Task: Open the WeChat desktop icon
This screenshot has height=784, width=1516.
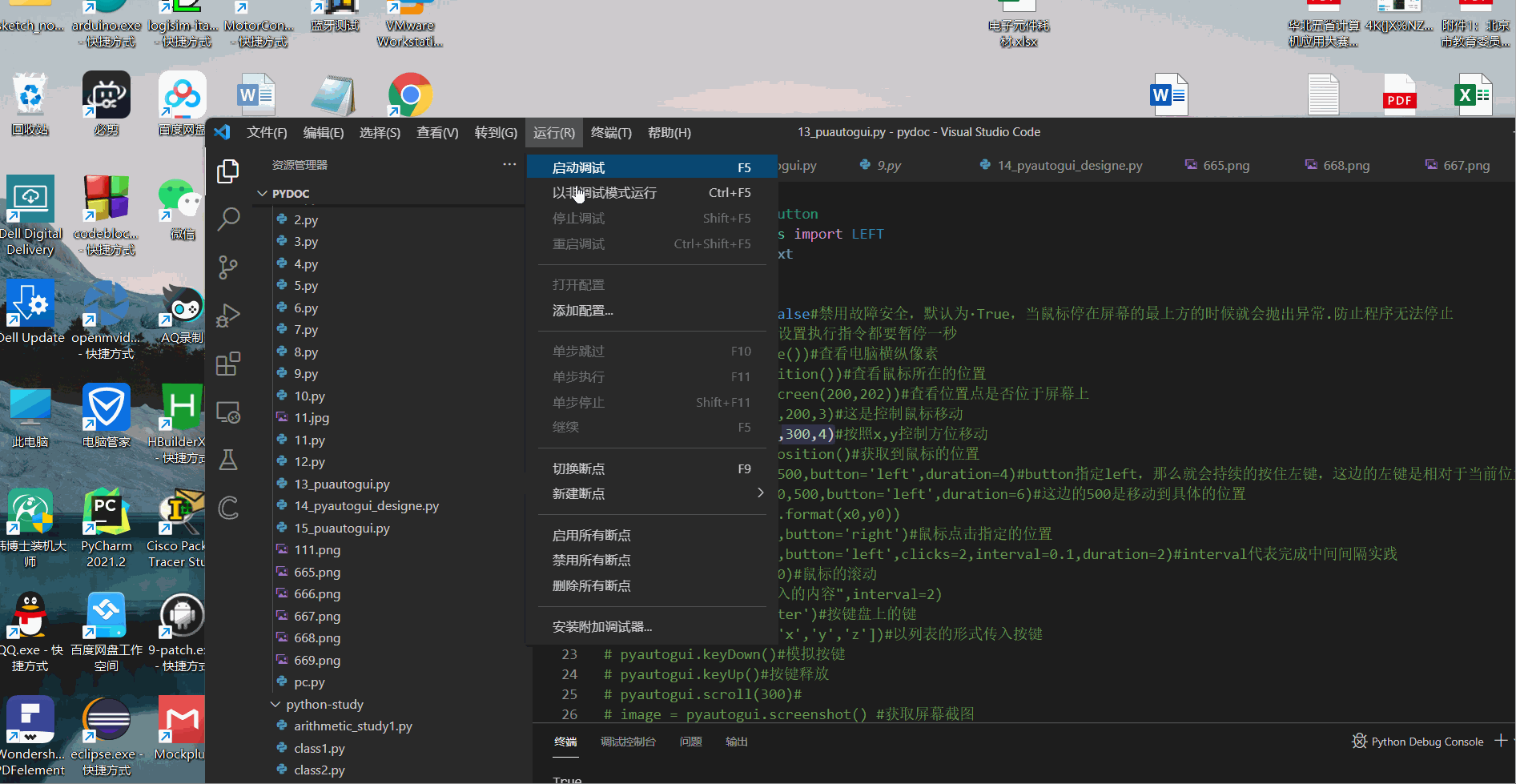Action: point(183,210)
